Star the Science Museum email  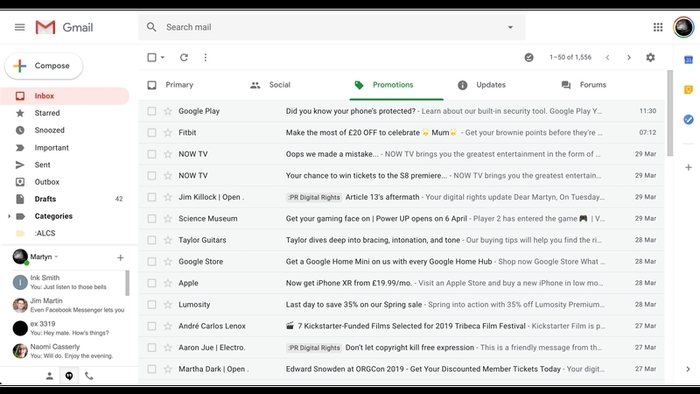168,219
